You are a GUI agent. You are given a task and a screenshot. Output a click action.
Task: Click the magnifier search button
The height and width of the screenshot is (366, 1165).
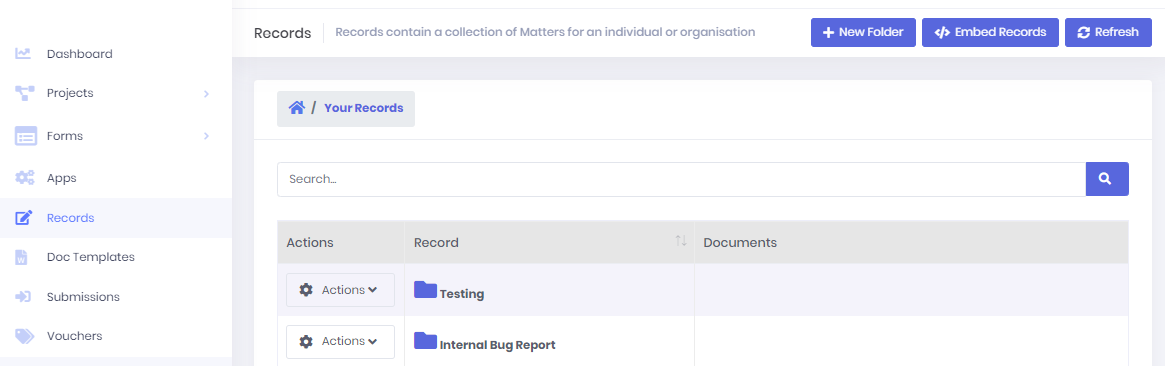pyautogui.click(x=1107, y=179)
